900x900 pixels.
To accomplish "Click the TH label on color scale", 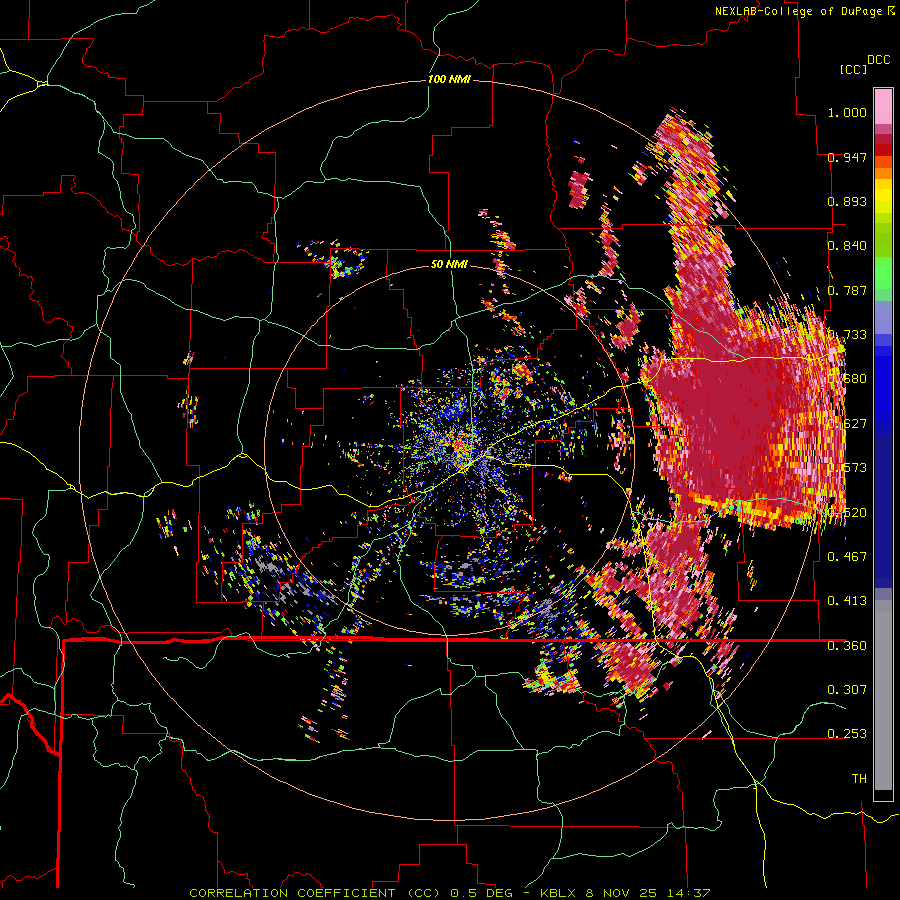I will (859, 778).
